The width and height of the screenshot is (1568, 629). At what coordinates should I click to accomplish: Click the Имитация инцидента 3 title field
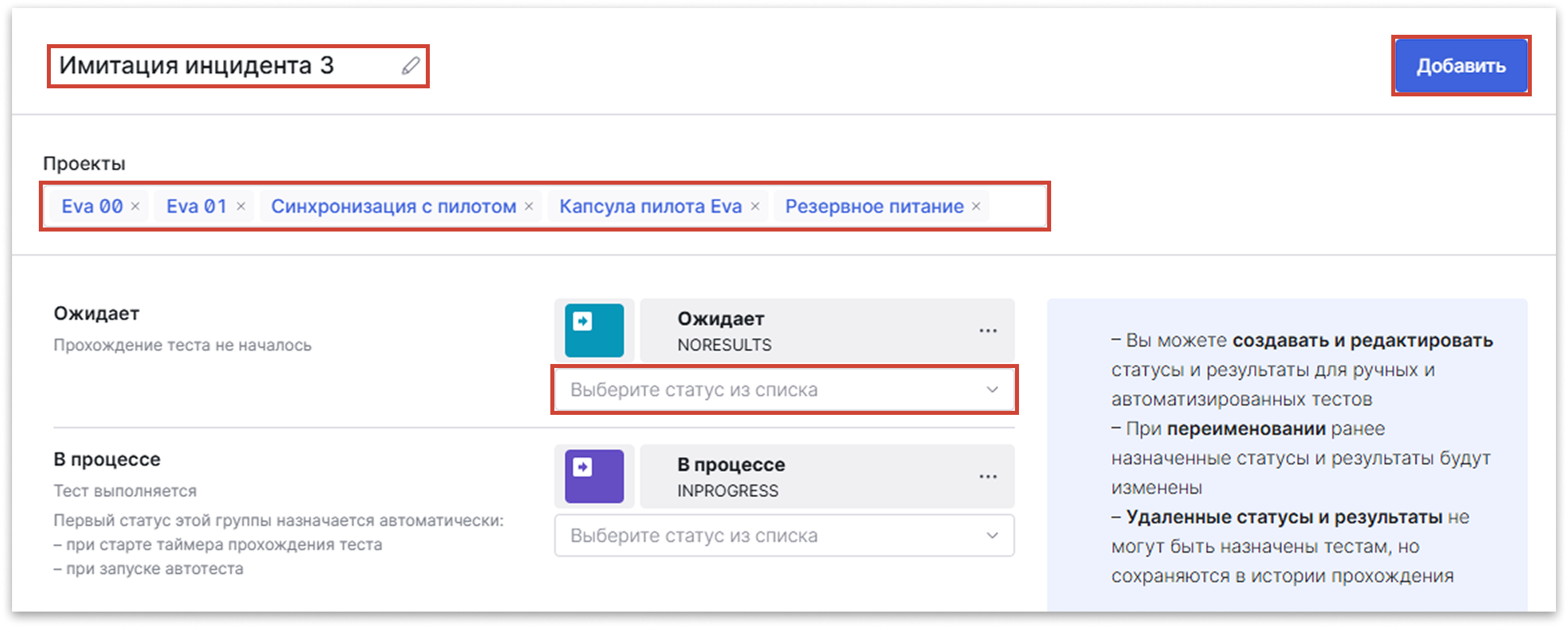201,65
